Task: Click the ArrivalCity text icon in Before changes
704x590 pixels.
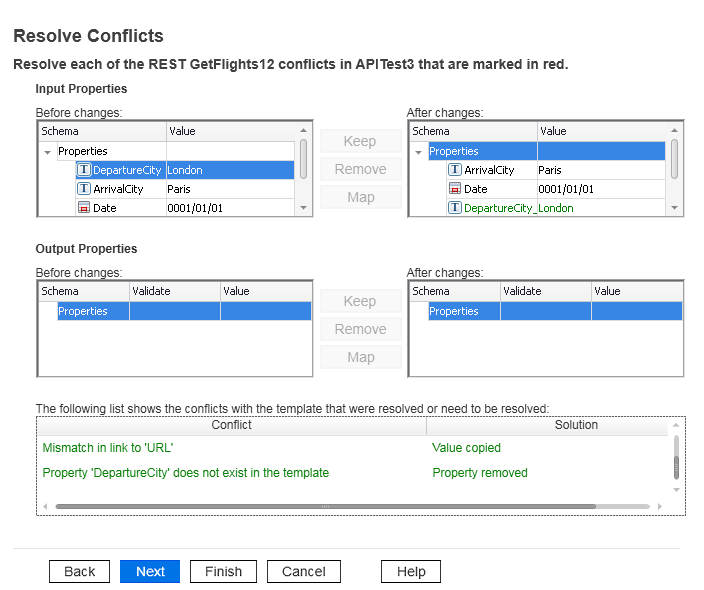Action: pyautogui.click(x=84, y=189)
